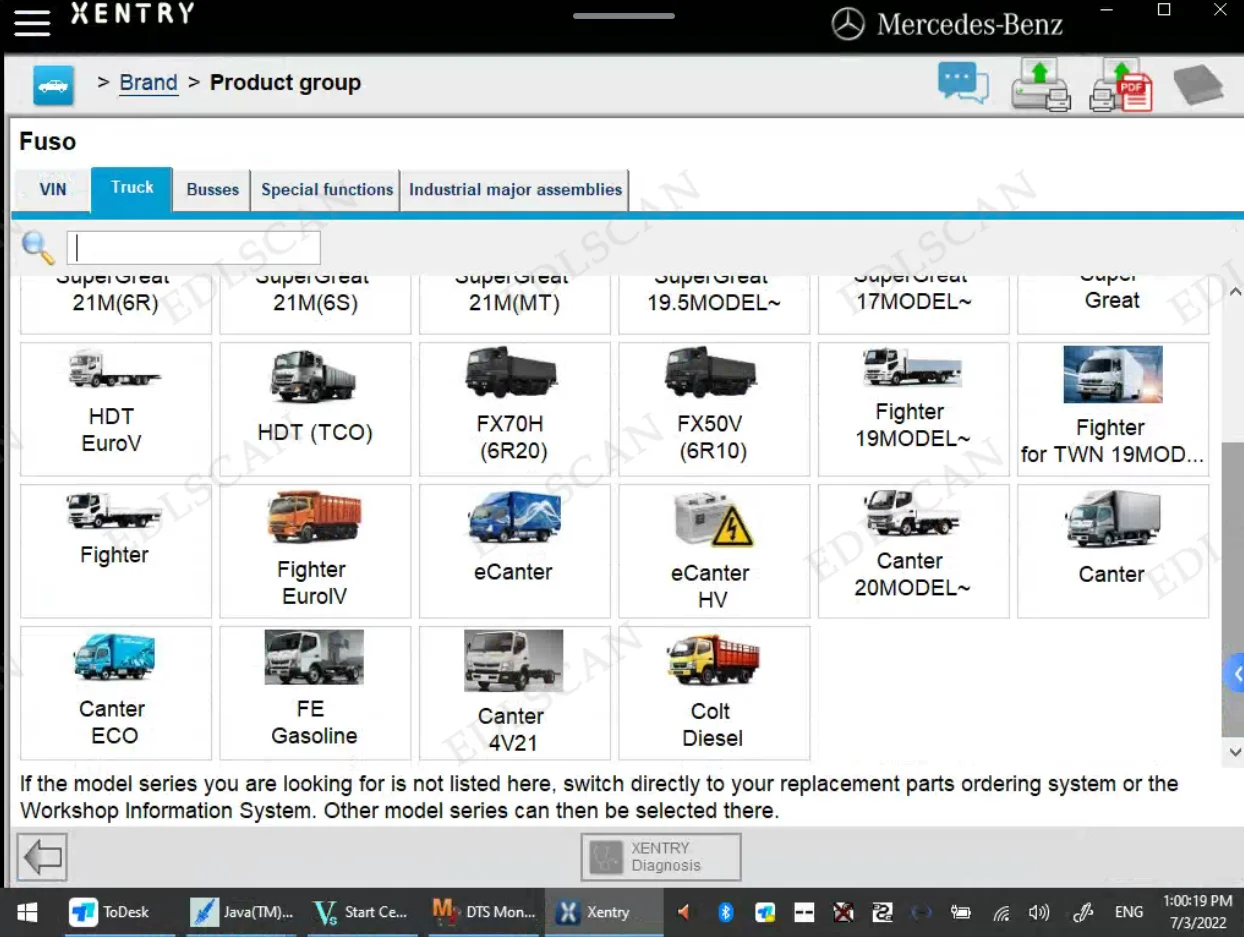Select the eCanter blue truck tile
This screenshot has height=937, width=1244.
[514, 552]
